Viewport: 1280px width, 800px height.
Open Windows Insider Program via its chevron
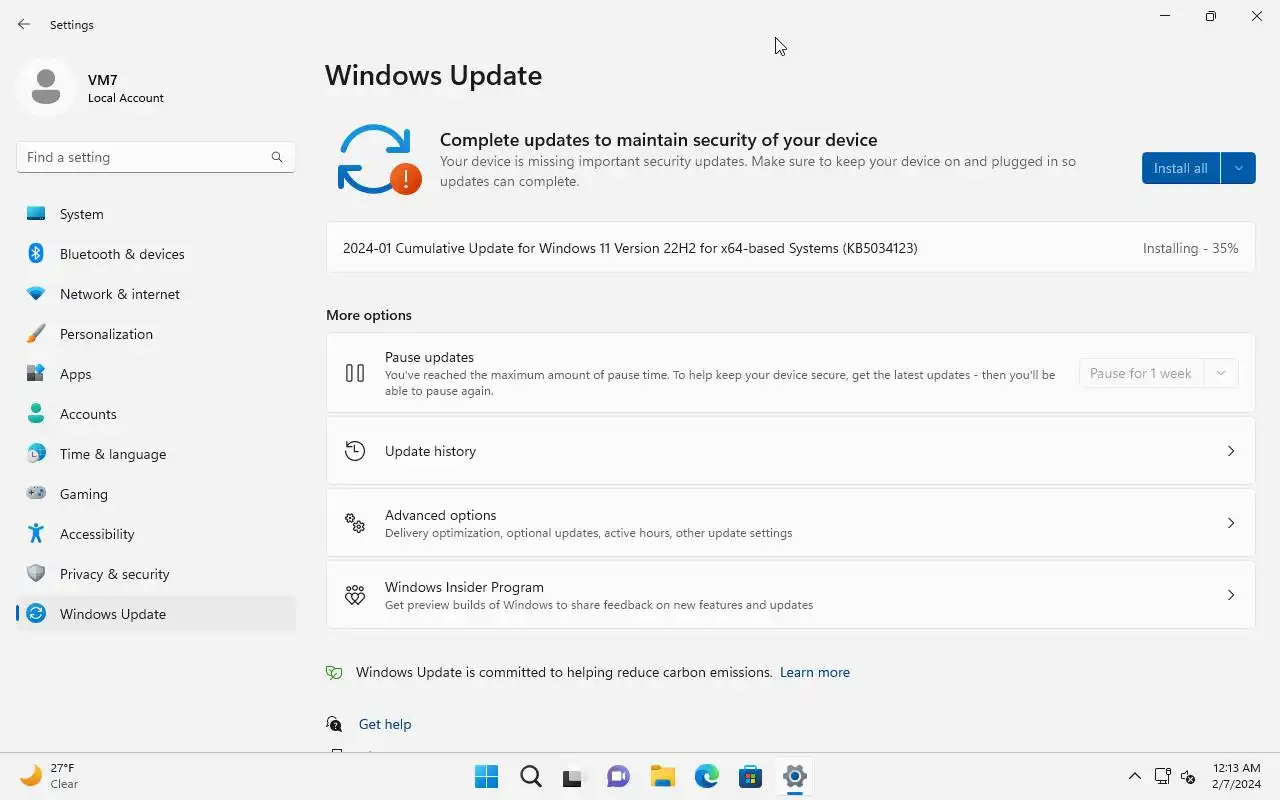tap(1231, 595)
